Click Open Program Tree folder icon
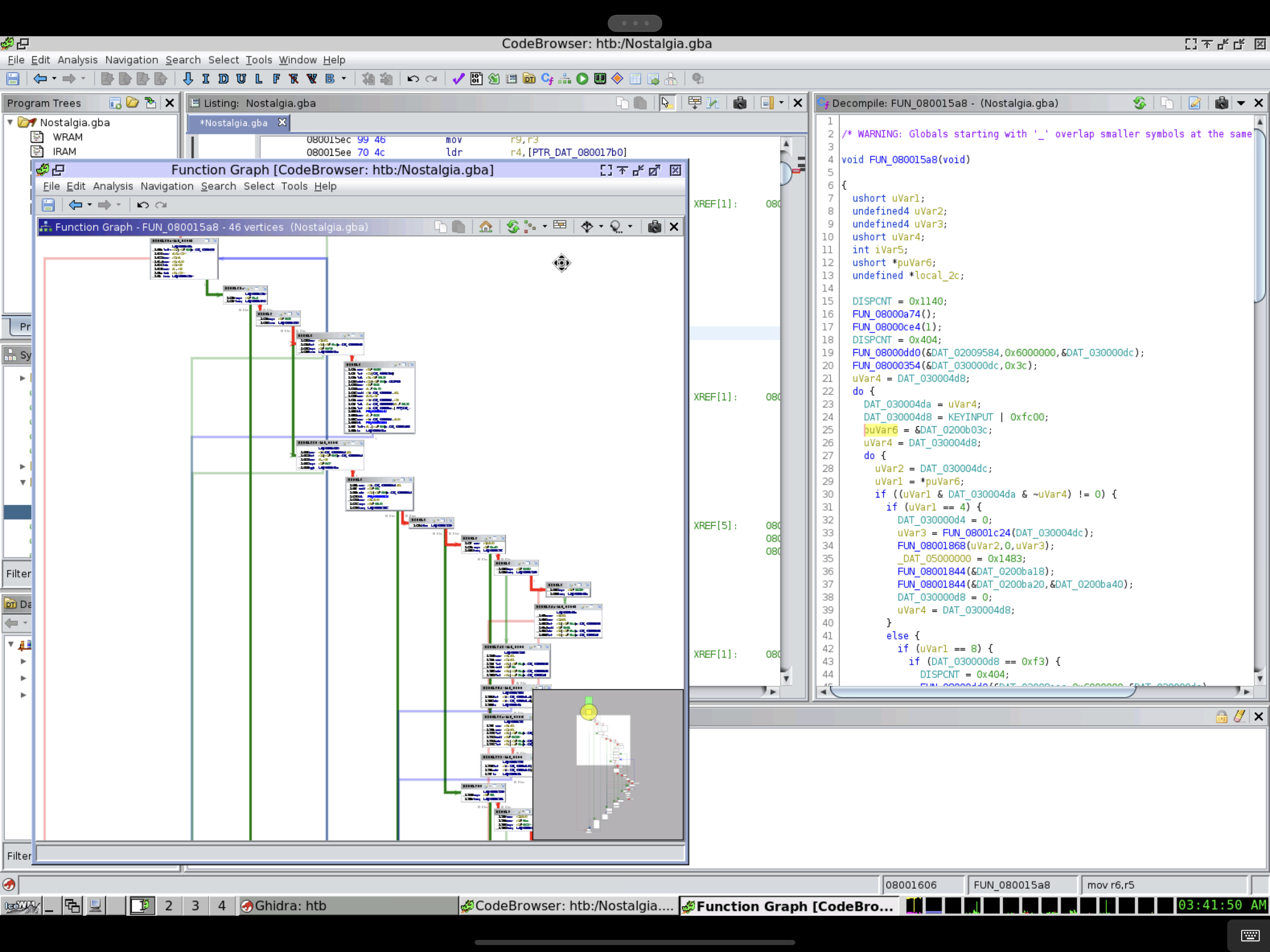 (132, 103)
